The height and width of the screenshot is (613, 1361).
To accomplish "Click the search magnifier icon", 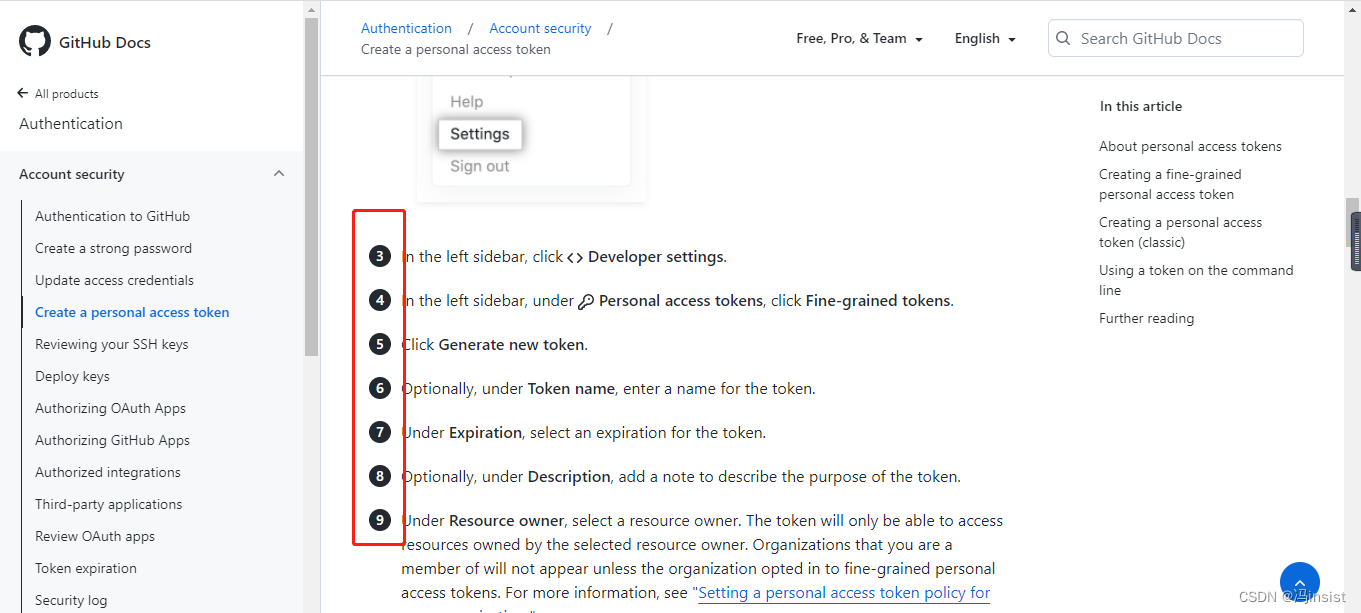I will tap(1063, 37).
